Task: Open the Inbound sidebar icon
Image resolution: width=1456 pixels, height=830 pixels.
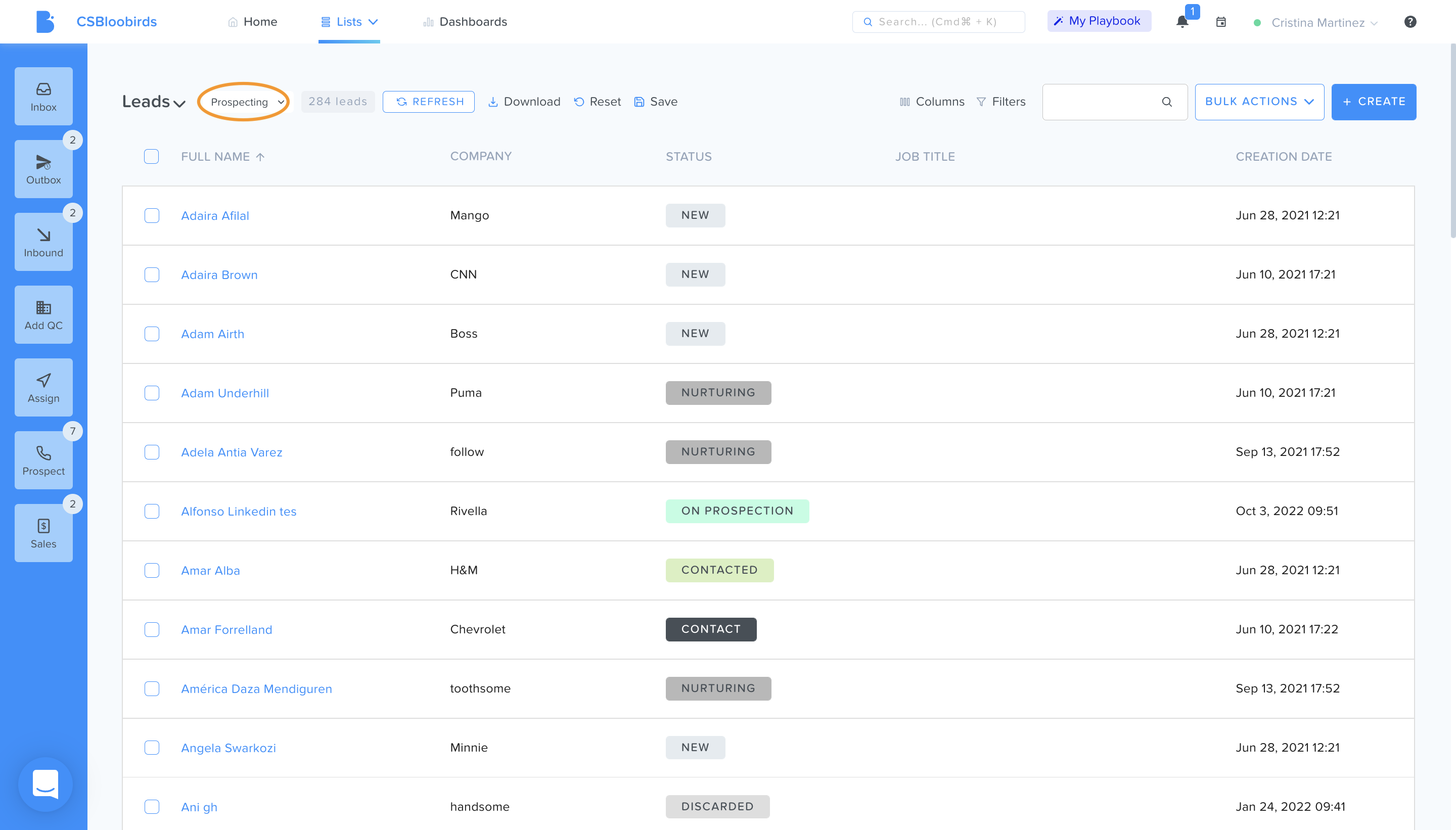Action: tap(43, 242)
